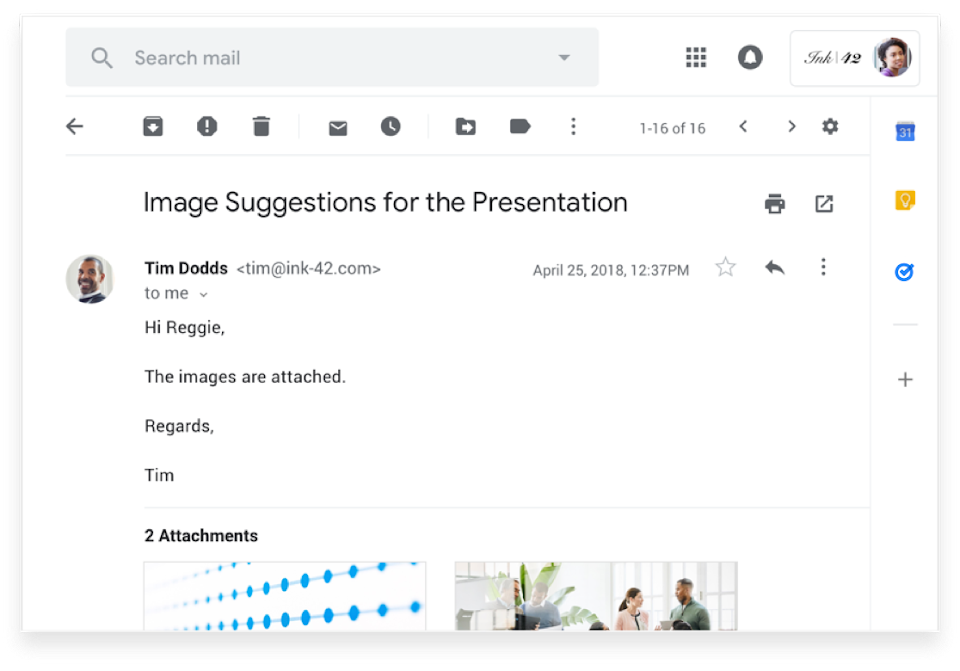Open Gmail notifications bell

[751, 57]
